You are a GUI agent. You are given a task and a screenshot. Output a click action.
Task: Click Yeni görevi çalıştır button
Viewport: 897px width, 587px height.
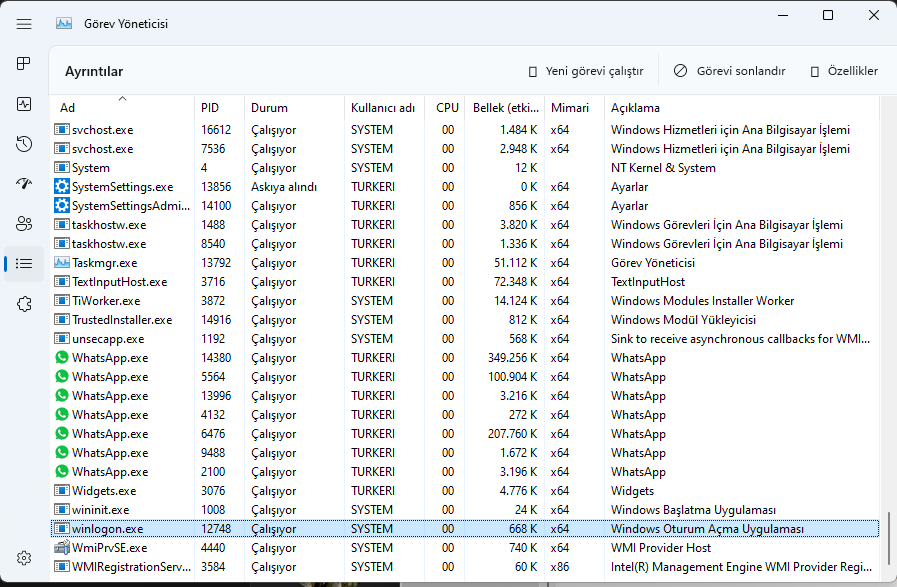(586, 71)
